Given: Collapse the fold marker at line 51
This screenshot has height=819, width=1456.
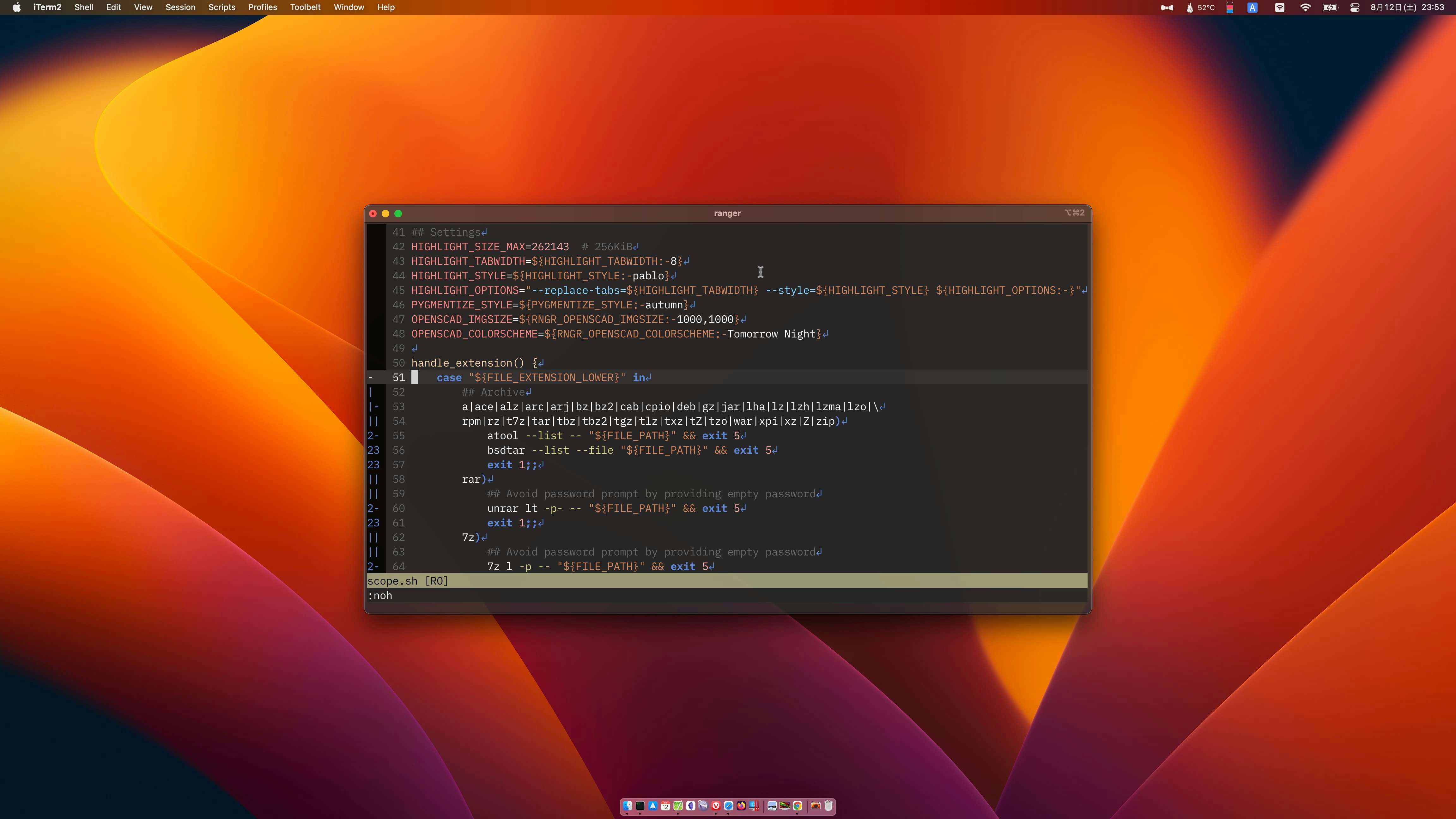Looking at the screenshot, I should click(x=371, y=378).
